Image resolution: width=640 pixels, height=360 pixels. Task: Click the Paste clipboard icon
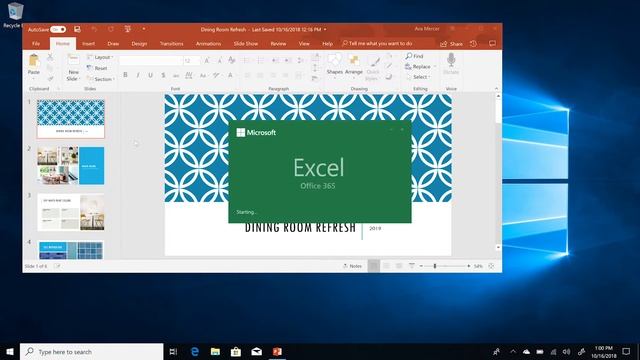coord(34,61)
